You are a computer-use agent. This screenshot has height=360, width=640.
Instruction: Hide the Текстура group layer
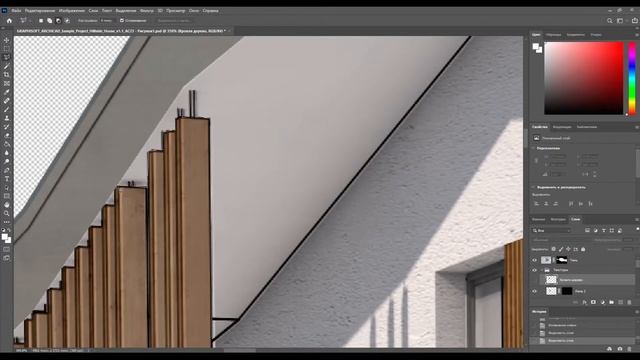click(535, 270)
